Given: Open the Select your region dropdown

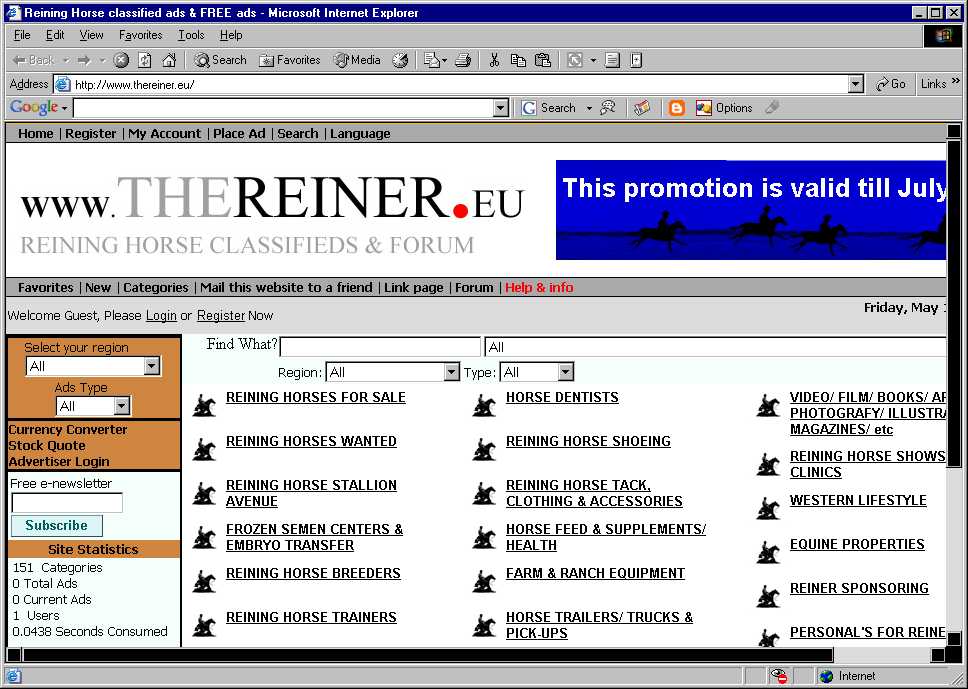Looking at the screenshot, I should pyautogui.click(x=93, y=366).
